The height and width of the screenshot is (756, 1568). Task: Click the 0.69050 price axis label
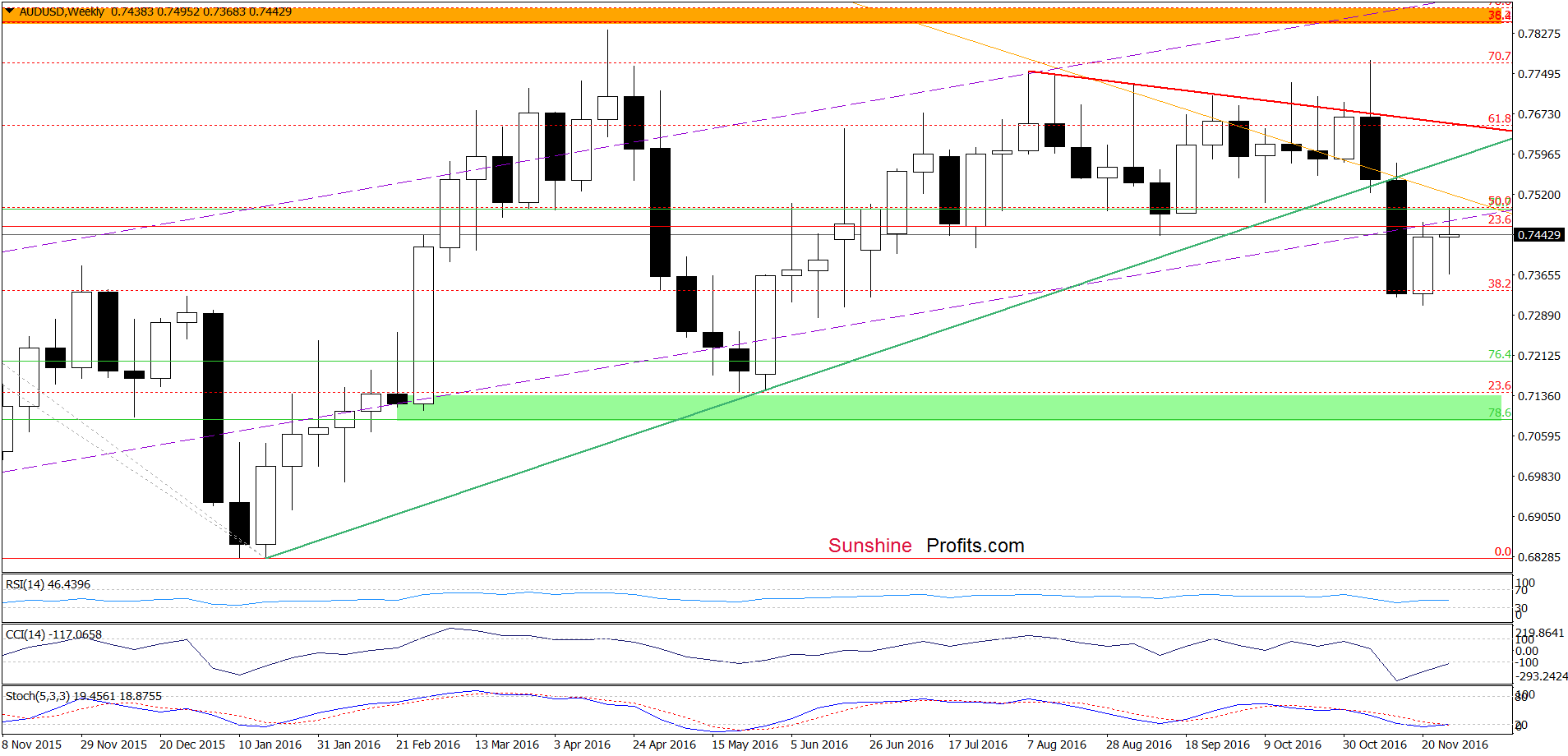pyautogui.click(x=1539, y=517)
